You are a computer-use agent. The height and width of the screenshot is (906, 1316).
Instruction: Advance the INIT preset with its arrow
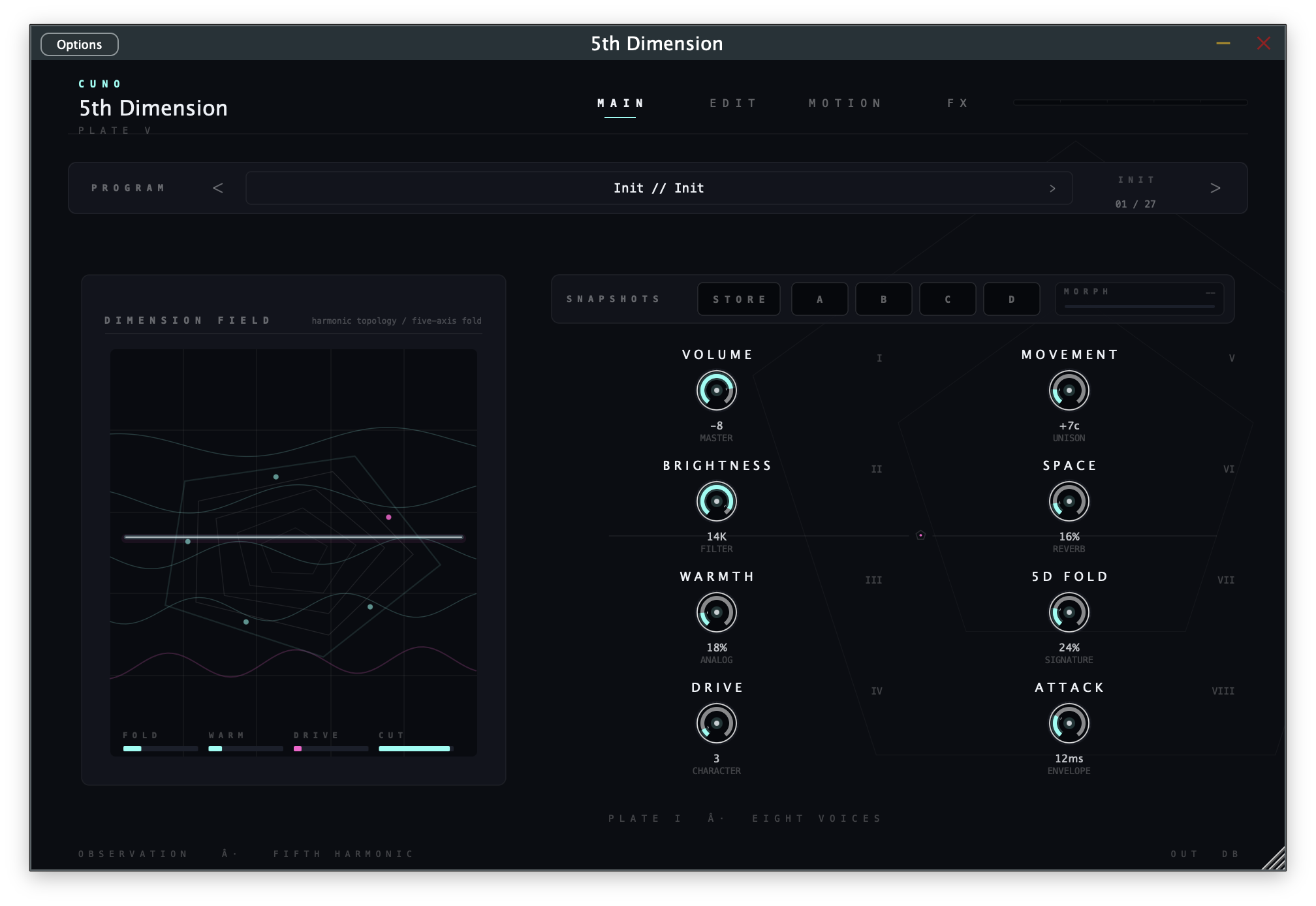1215,188
